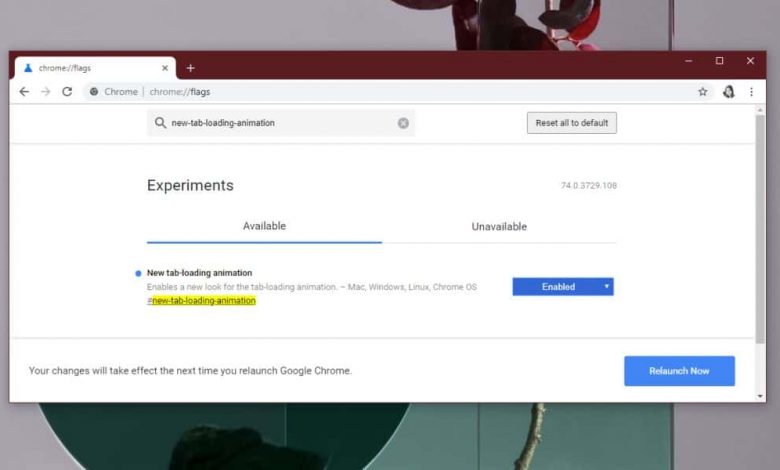
Task: Click version number 74.0.3729.108
Action: [x=589, y=186]
